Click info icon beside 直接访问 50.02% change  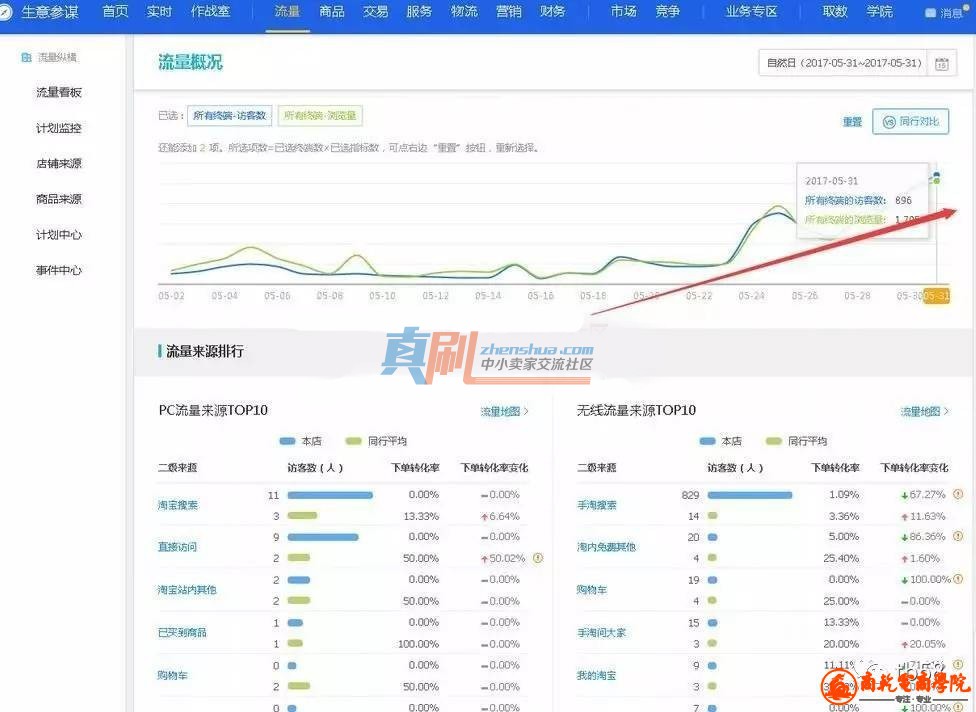[538, 558]
